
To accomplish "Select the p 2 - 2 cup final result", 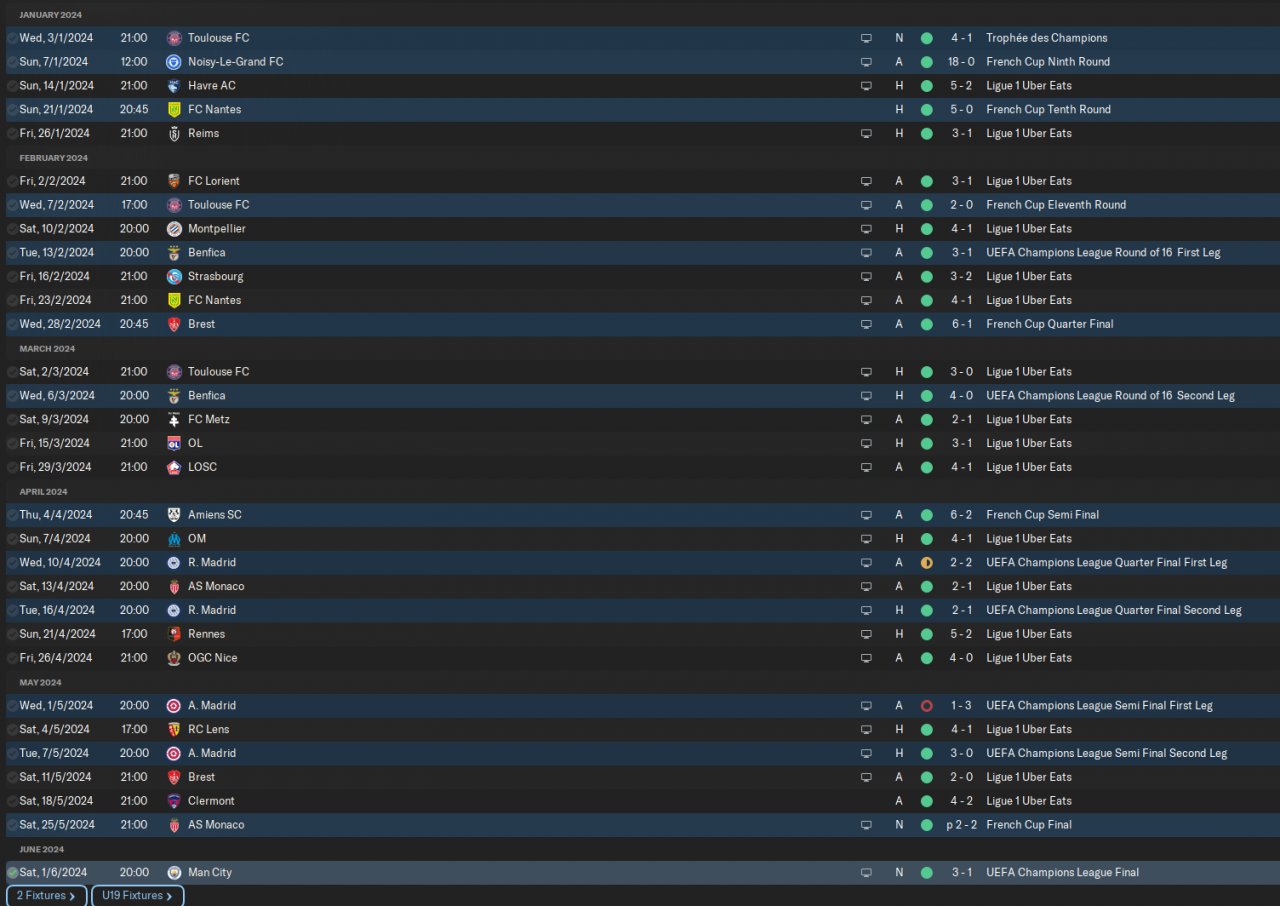I will tap(960, 825).
